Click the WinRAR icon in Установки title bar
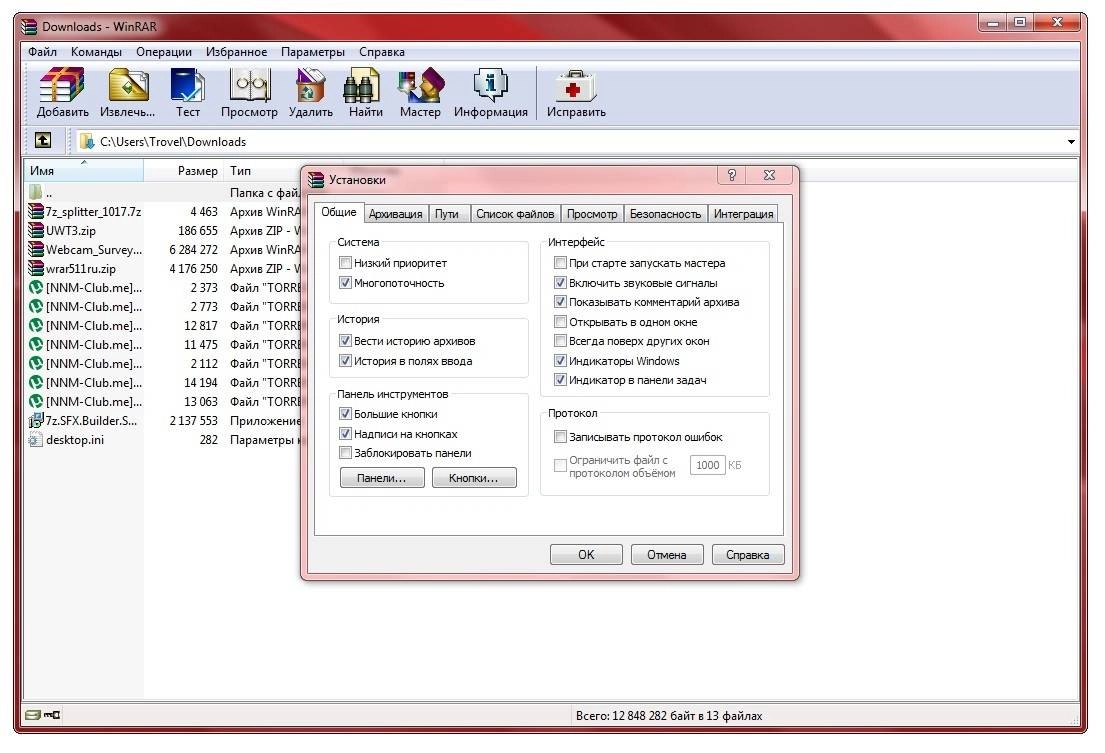 tap(316, 180)
